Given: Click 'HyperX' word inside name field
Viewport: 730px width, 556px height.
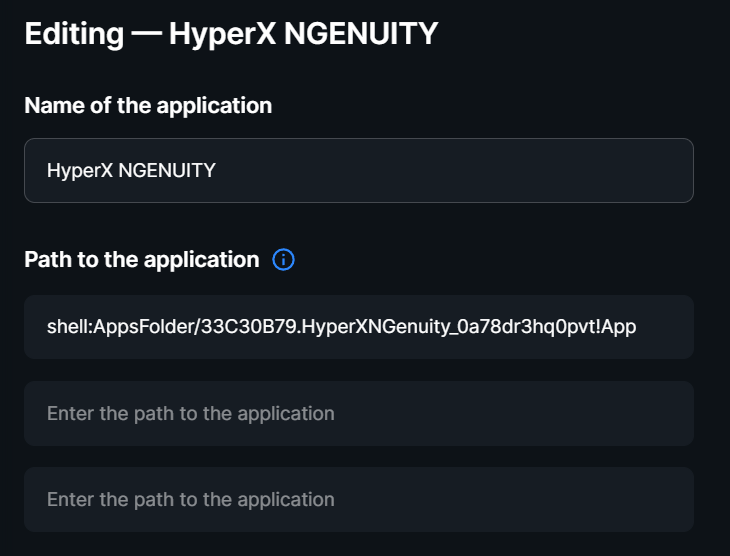Looking at the screenshot, I should point(80,171).
